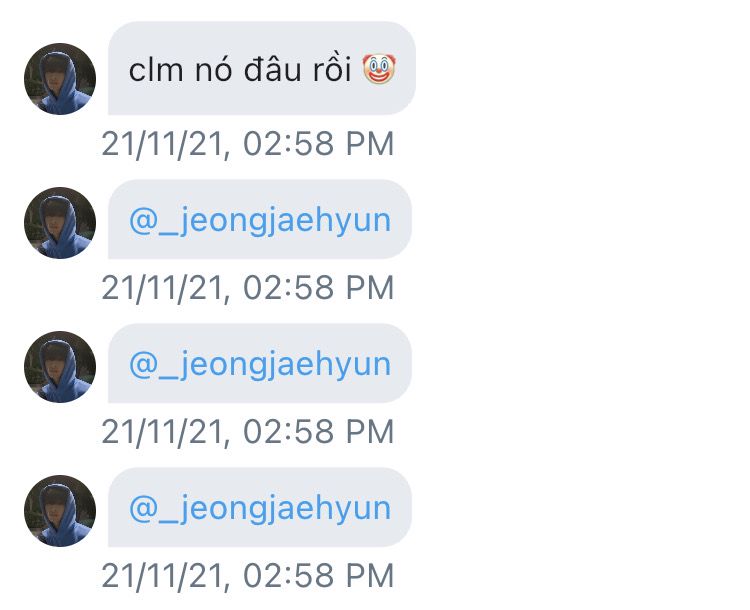Screen dimensions: 750x610
Task: Open the last @_jeongjaehyun mention link
Action: click(260, 508)
